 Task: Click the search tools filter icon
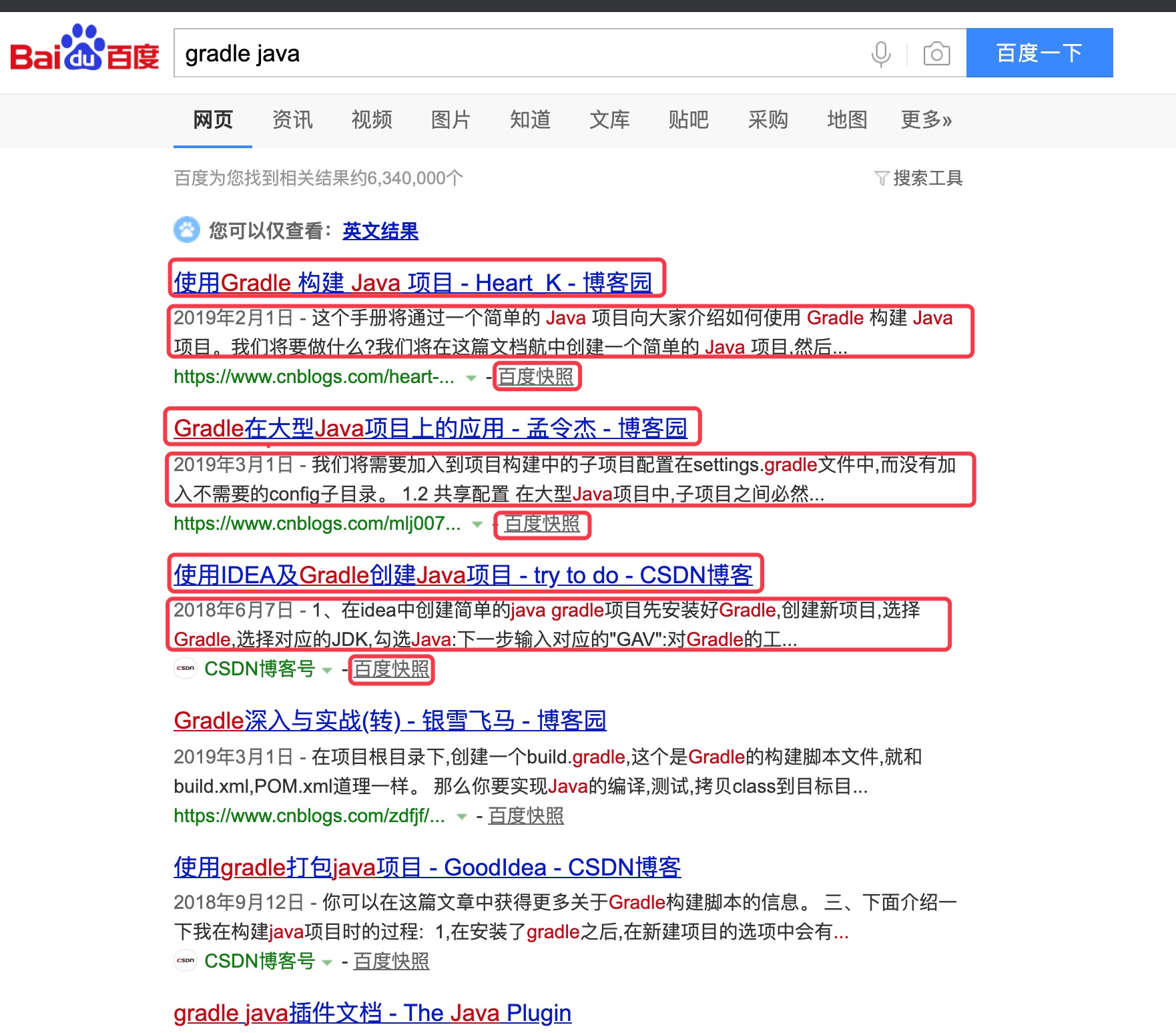point(881,178)
